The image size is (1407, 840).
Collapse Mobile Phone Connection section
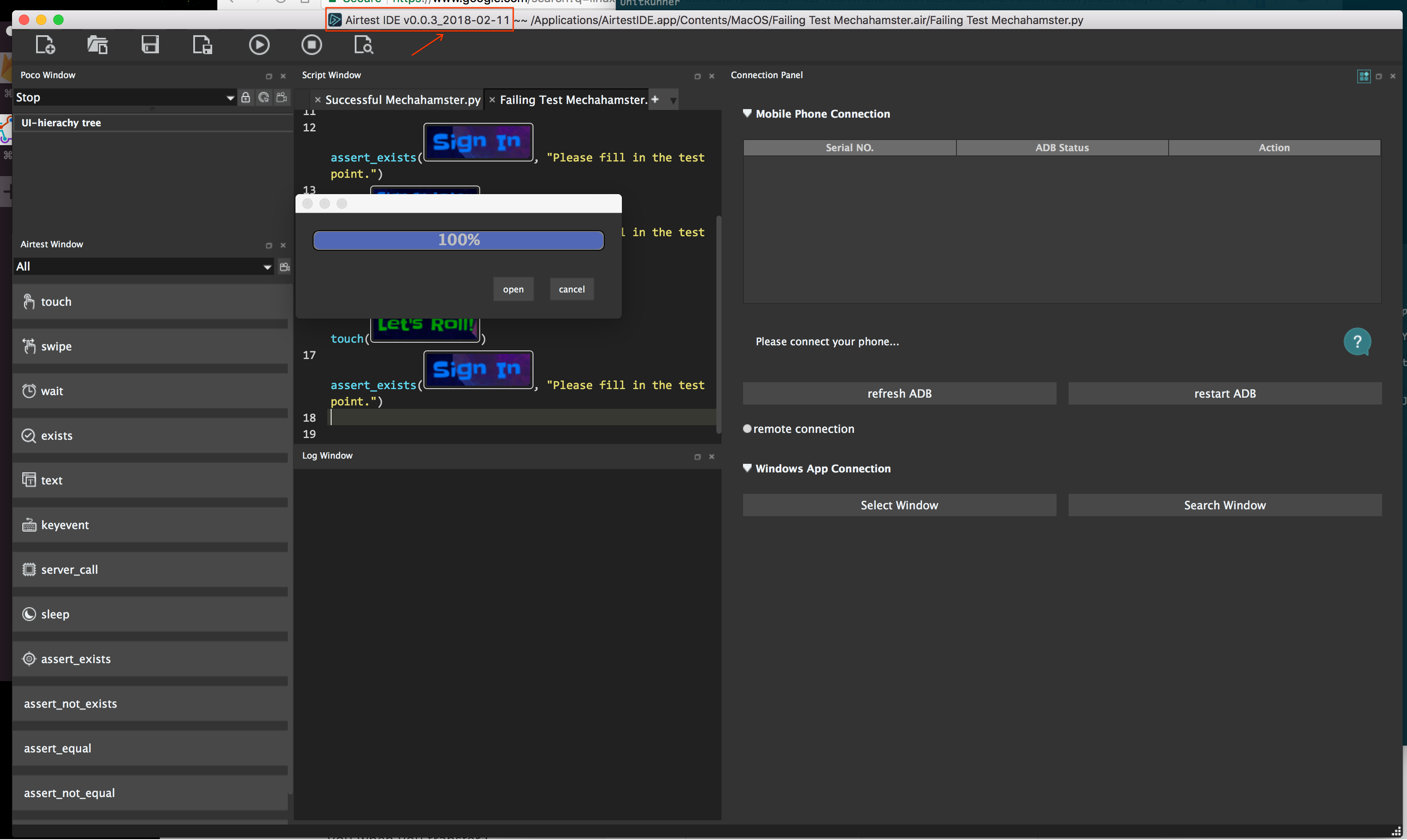tap(747, 113)
